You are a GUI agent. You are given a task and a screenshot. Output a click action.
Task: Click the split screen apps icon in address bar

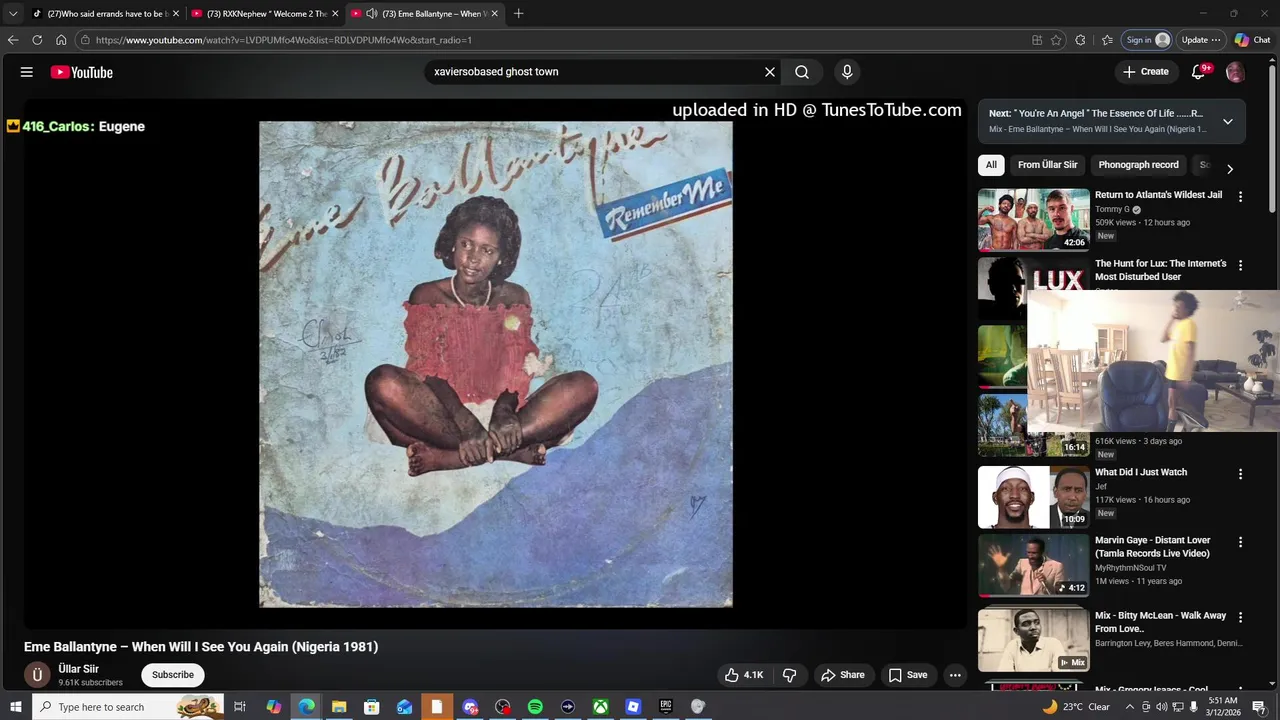pos(1037,40)
